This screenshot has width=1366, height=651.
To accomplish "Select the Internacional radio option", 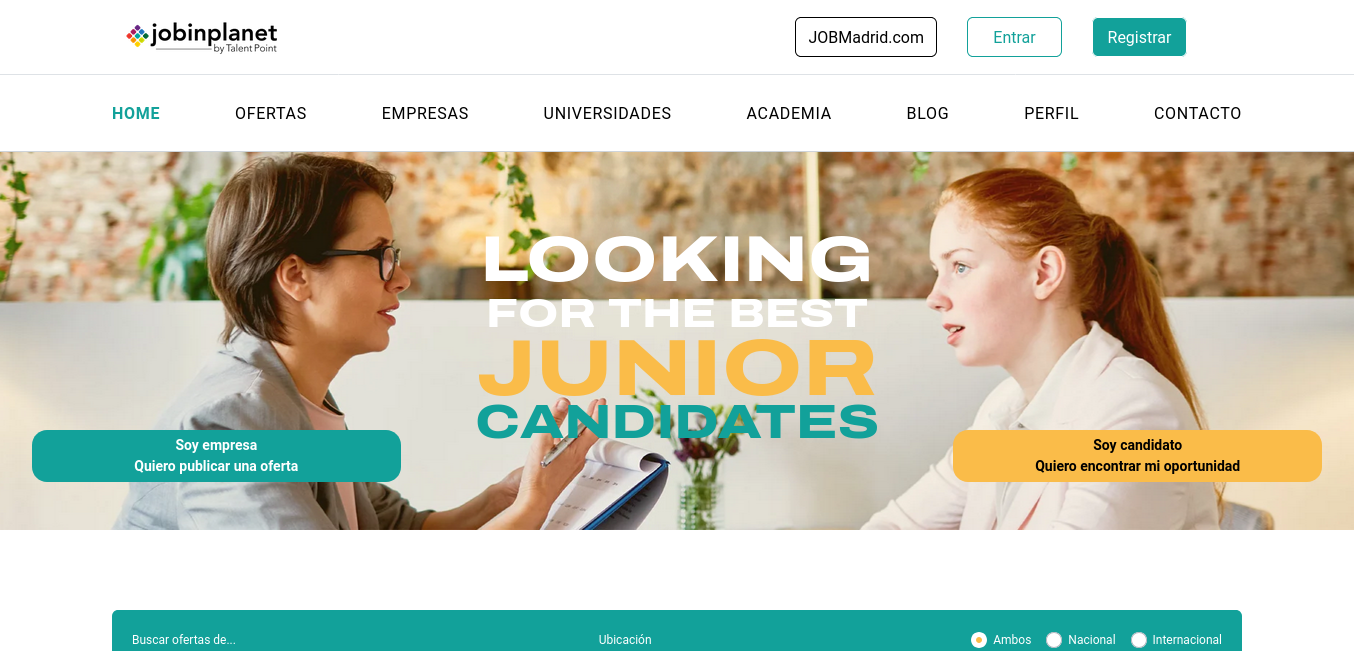I will coord(1139,640).
